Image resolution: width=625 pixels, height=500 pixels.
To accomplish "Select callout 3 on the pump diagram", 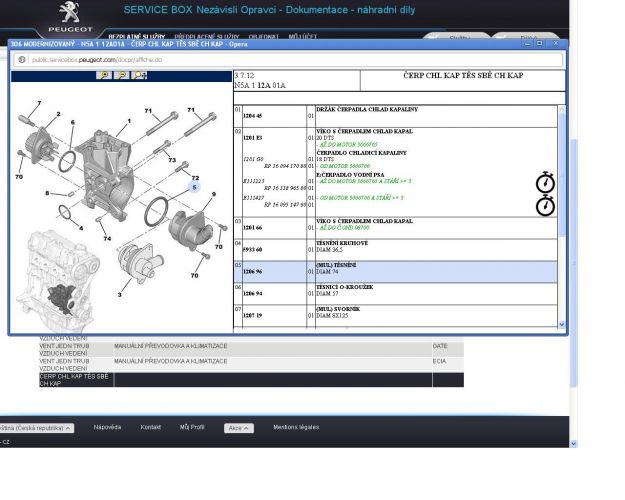I will pyautogui.click(x=120, y=295).
